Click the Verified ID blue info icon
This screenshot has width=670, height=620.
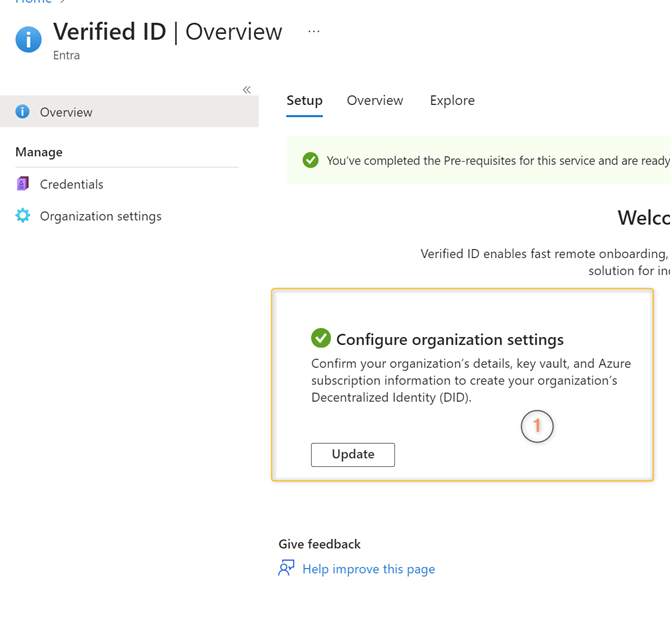click(29, 39)
